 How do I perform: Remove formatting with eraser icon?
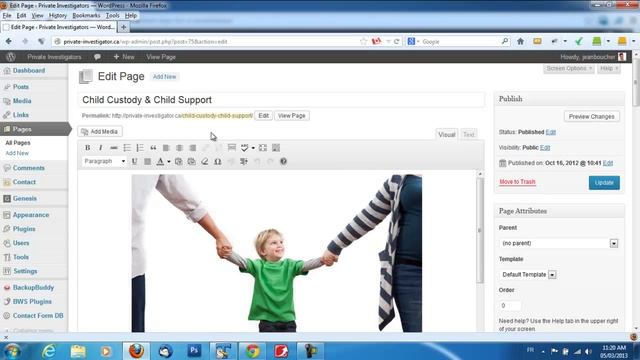(204, 162)
